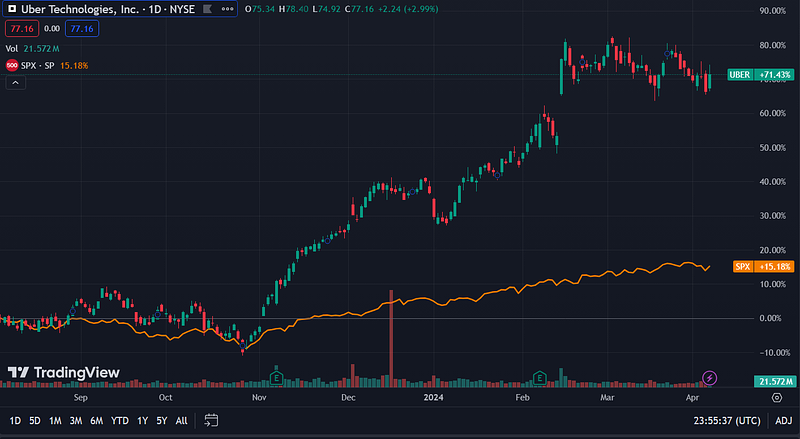Open the November earnings E marker

coord(276,378)
